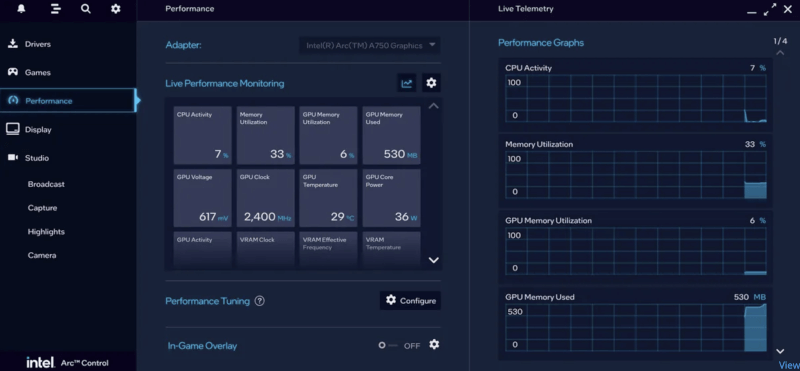
Task: Click Performance Tuning help question icon
Action: pyautogui.click(x=260, y=301)
